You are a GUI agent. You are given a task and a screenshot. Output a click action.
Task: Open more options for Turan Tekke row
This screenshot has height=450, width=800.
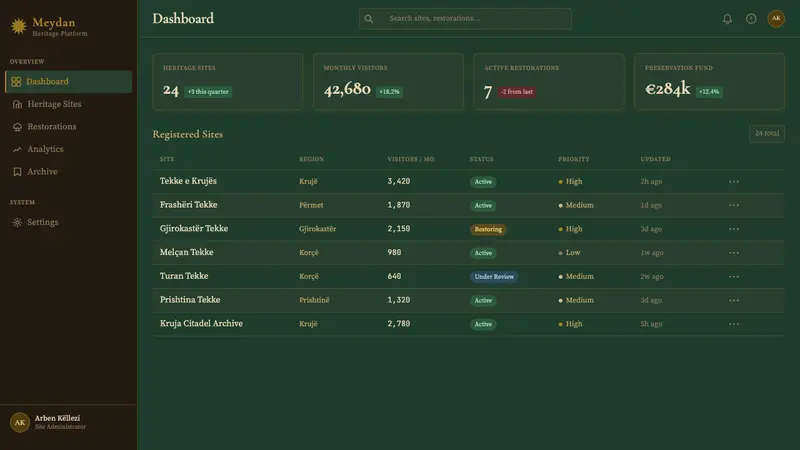click(734, 277)
